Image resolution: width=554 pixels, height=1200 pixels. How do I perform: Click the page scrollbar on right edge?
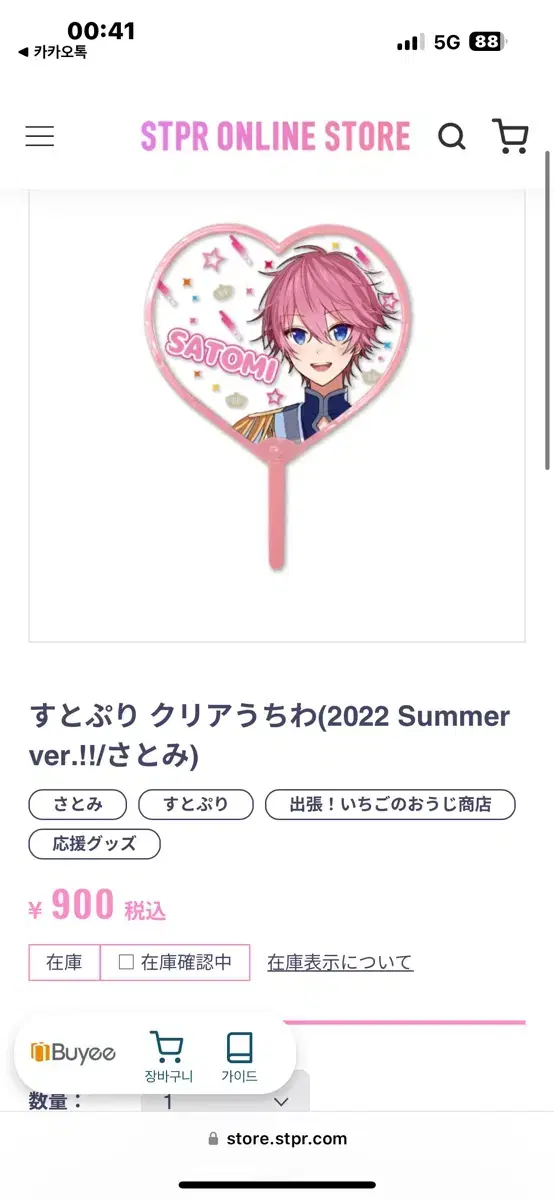click(546, 310)
